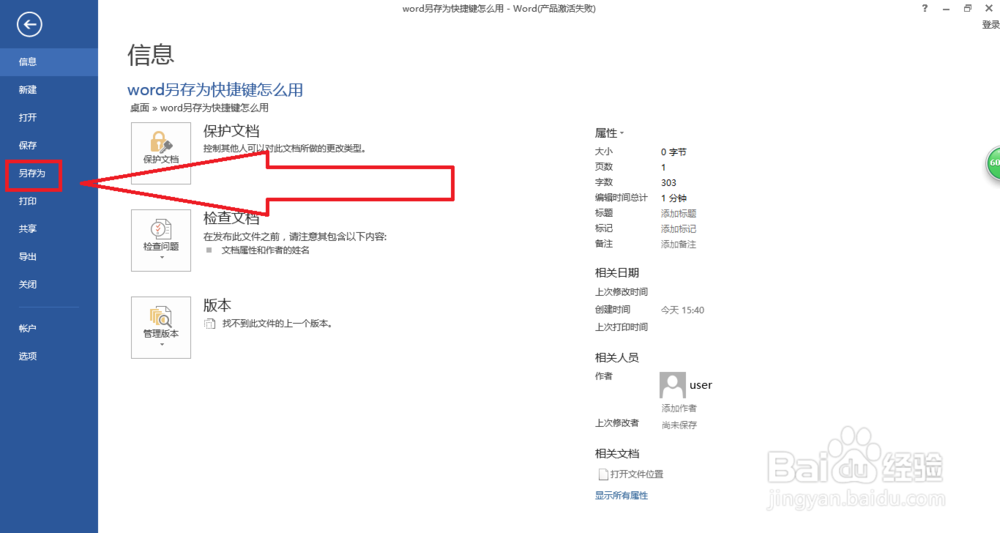Viewport: 1000px width, 533px height.
Task: Select the 共享 (Share) menu item
Action: tap(49, 229)
